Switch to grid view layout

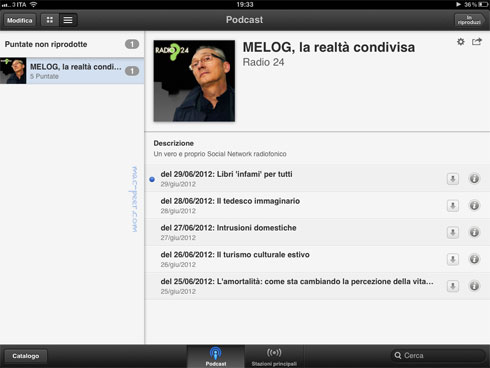(x=50, y=20)
